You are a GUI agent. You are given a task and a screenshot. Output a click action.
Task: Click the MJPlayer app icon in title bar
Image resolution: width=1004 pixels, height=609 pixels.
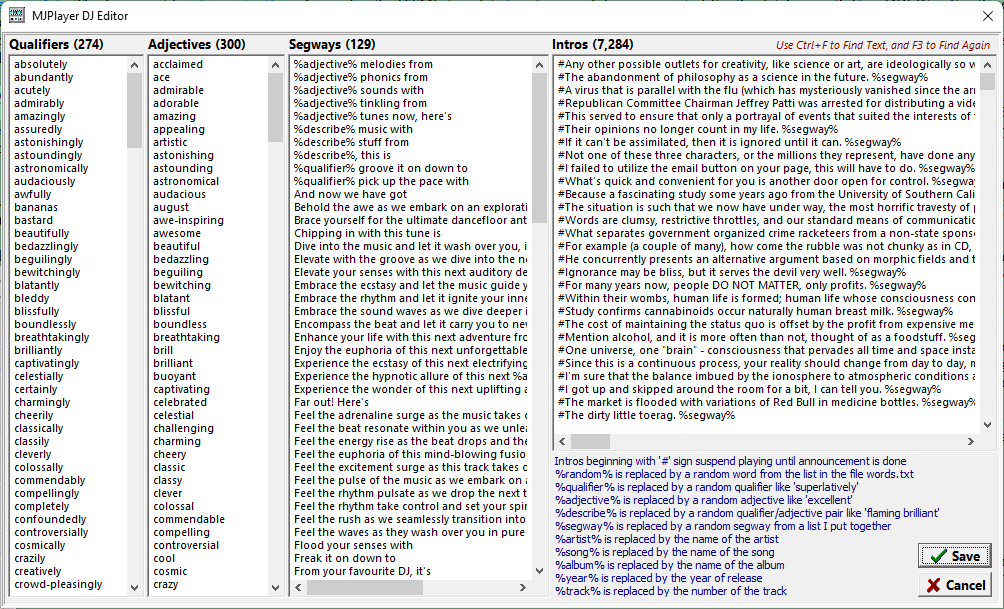pos(17,15)
